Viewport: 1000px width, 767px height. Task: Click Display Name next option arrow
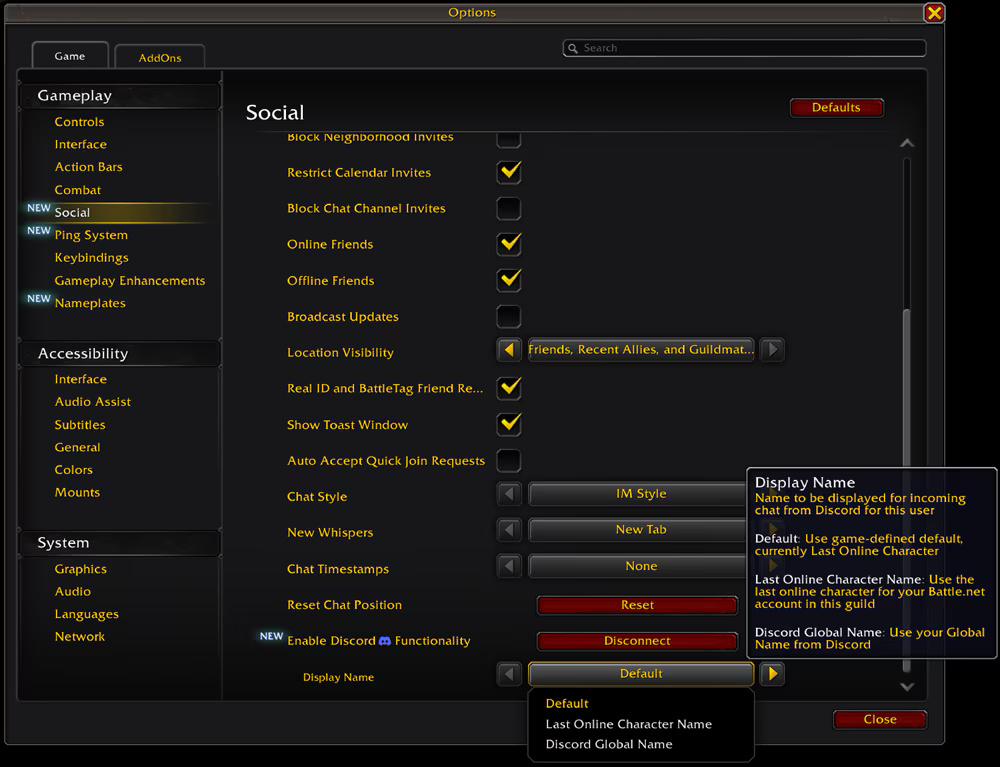[772, 674]
